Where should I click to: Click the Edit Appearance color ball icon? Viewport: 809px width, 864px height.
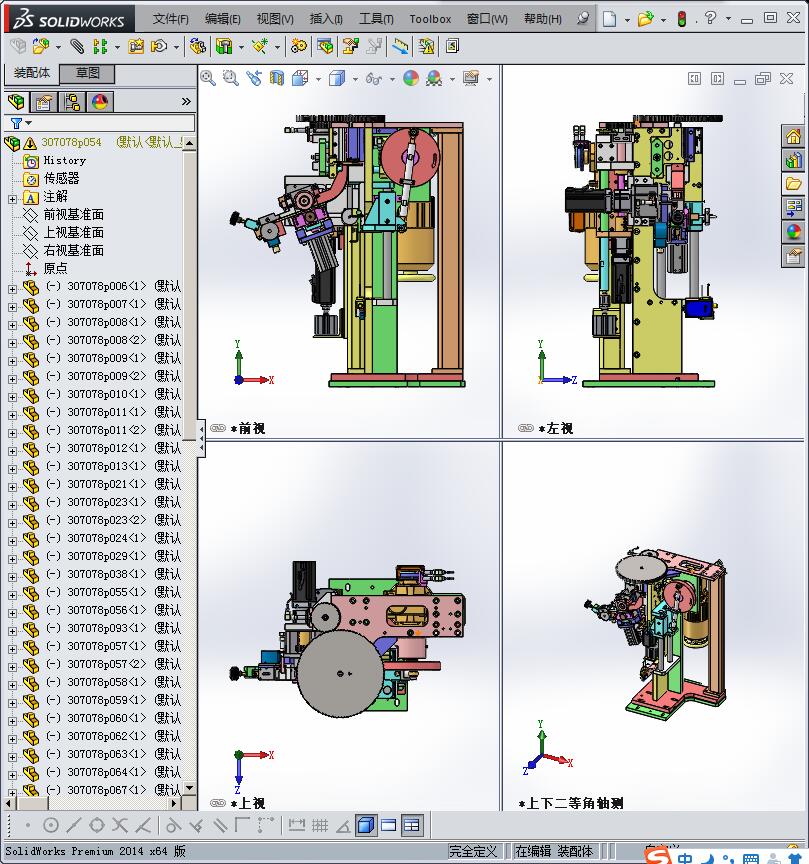411,78
